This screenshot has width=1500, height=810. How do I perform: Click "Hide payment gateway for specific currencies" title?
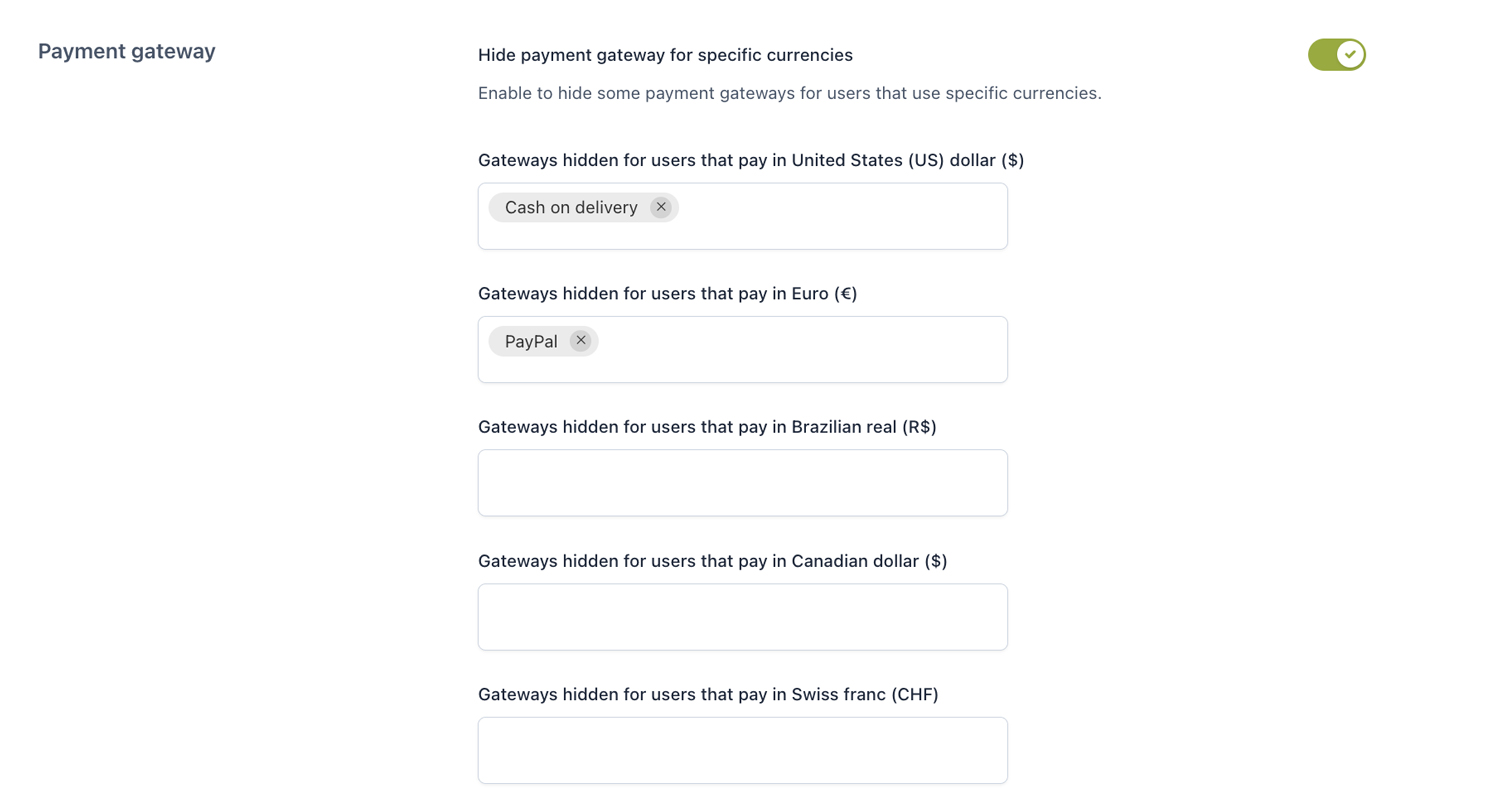coord(665,54)
